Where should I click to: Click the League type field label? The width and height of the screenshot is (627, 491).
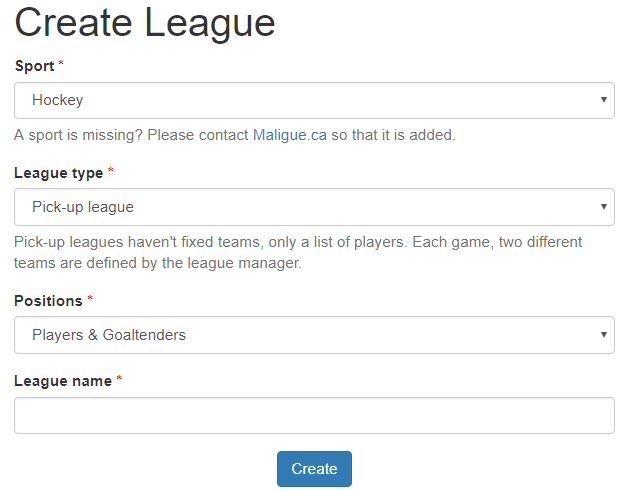pyautogui.click(x=59, y=173)
